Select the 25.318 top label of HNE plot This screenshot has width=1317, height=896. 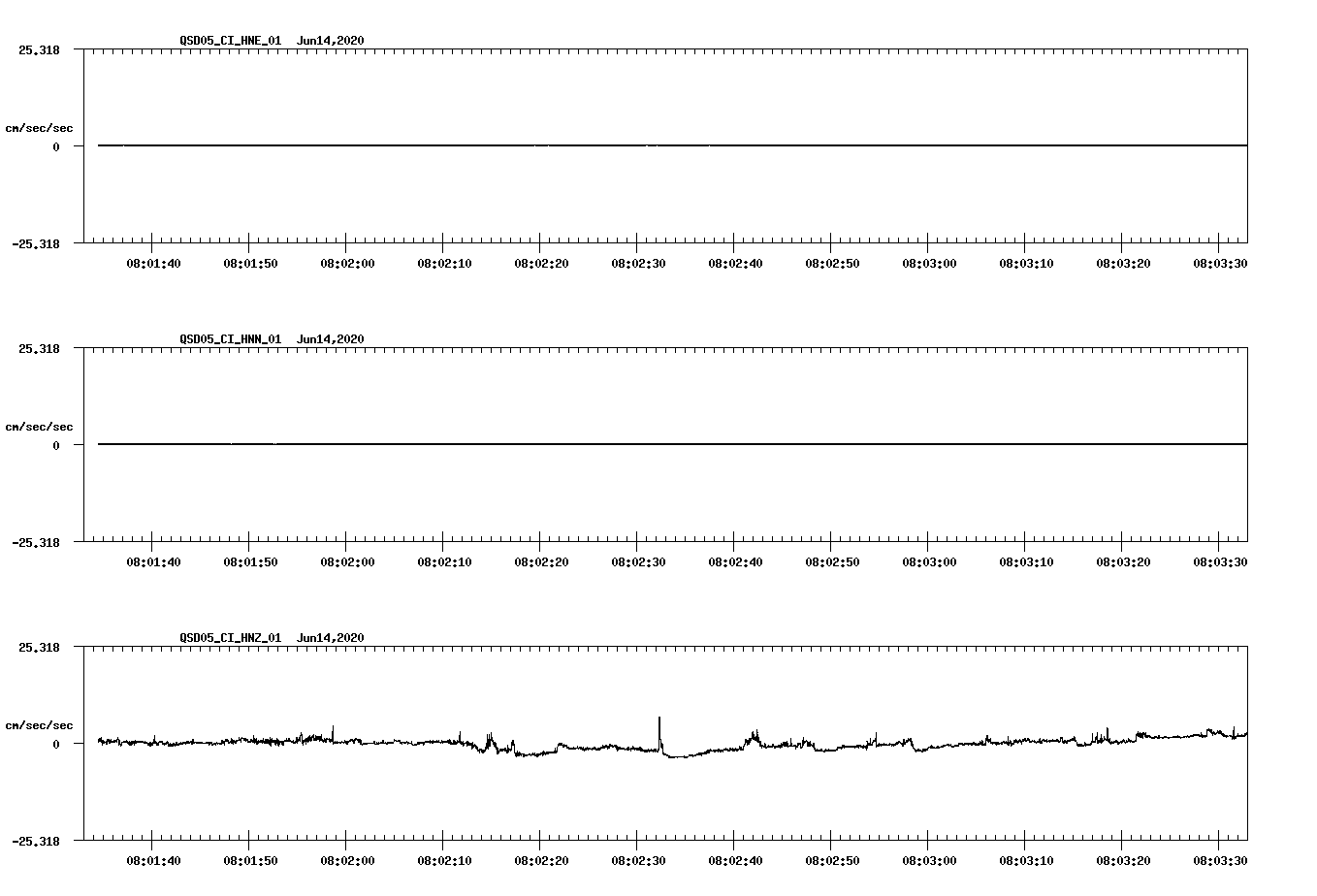[x=39, y=49]
